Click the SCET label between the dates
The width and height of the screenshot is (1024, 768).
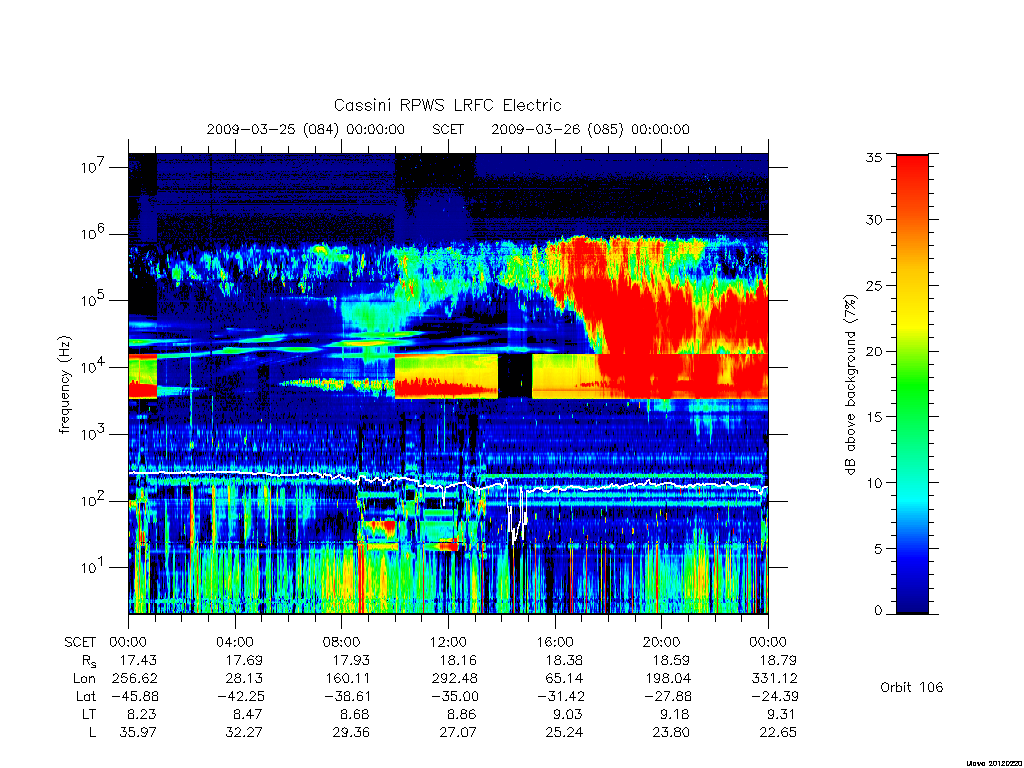pos(448,129)
